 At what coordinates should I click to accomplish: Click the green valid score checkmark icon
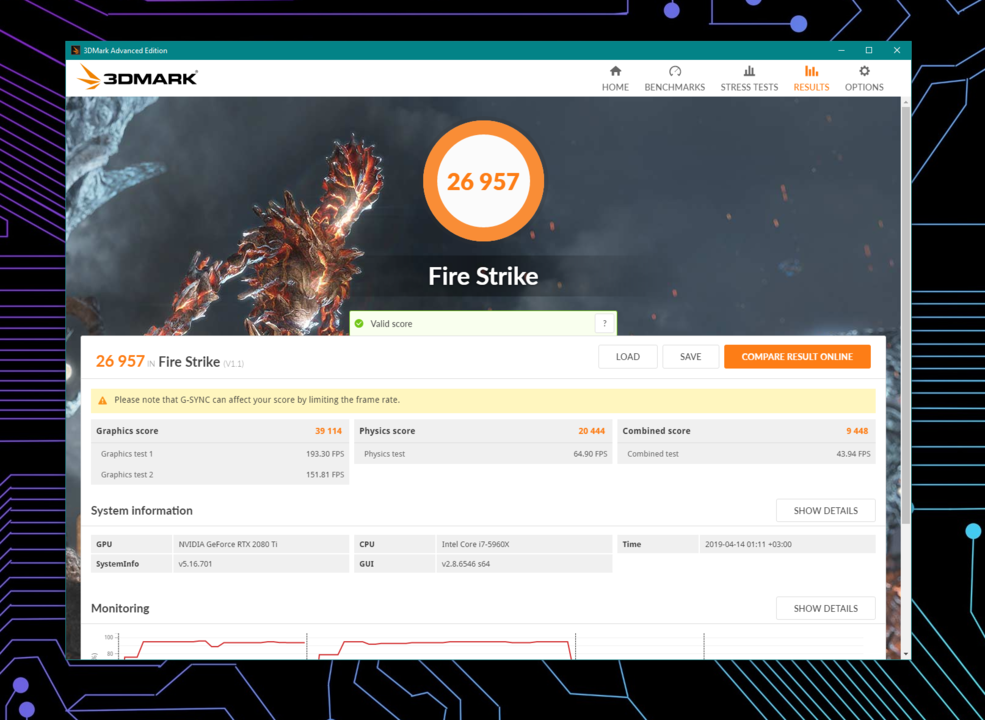(x=359, y=324)
